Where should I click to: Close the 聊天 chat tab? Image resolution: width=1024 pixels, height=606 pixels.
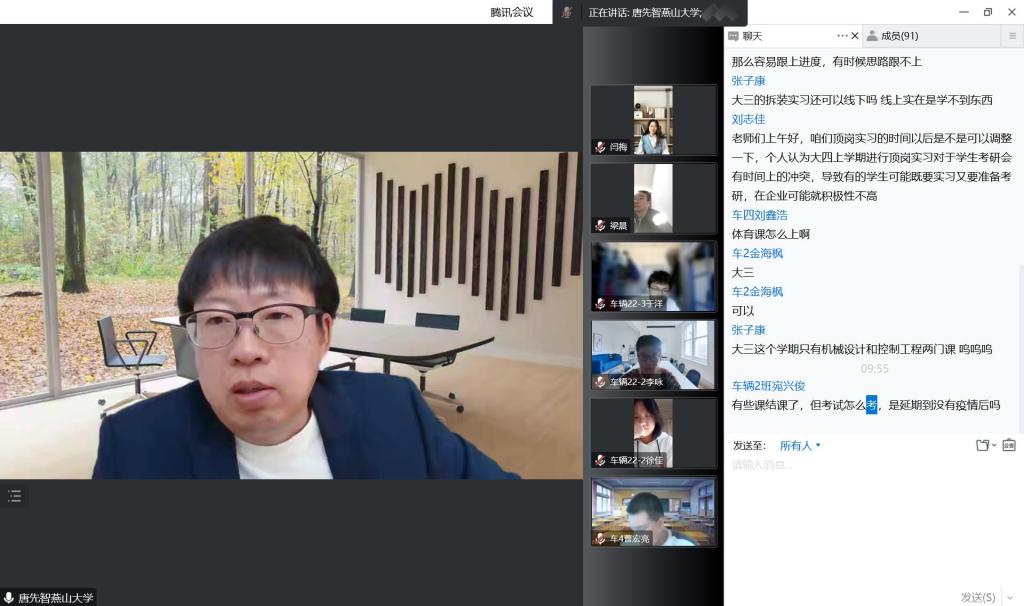pyautogui.click(x=855, y=36)
